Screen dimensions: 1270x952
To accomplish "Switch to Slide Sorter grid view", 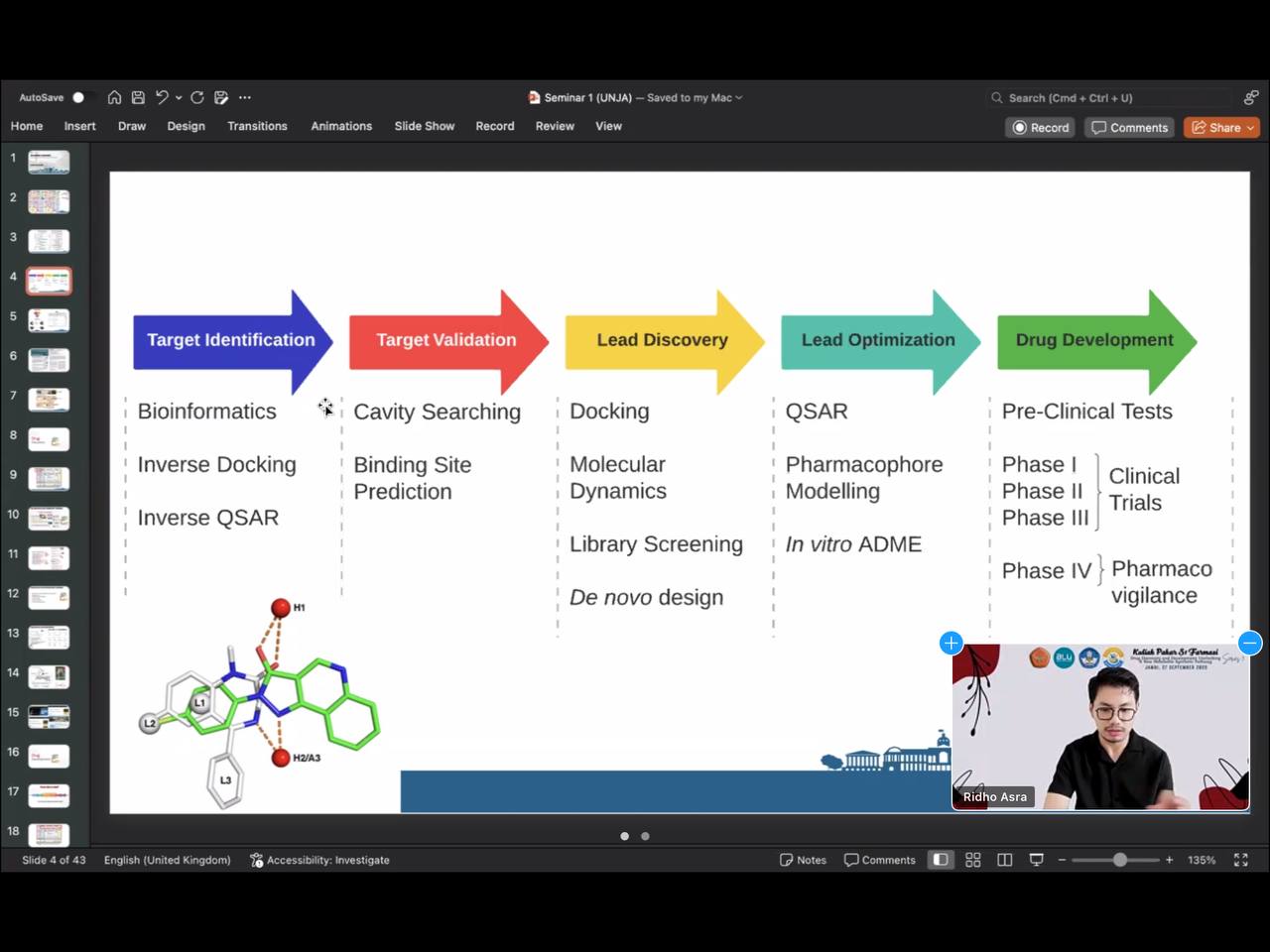I will pyautogui.click(x=972, y=860).
